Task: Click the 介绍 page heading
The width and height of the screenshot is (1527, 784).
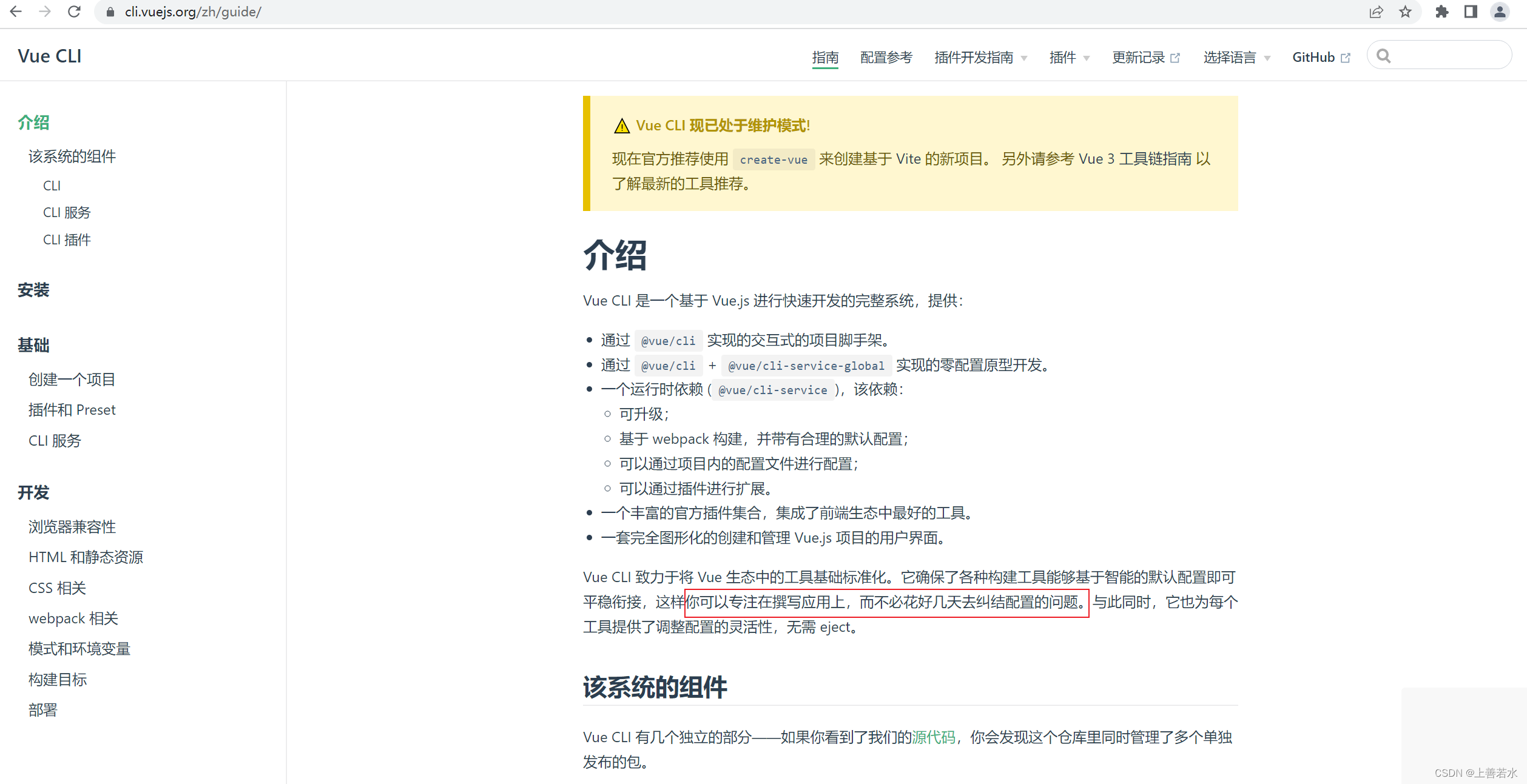Action: [615, 255]
